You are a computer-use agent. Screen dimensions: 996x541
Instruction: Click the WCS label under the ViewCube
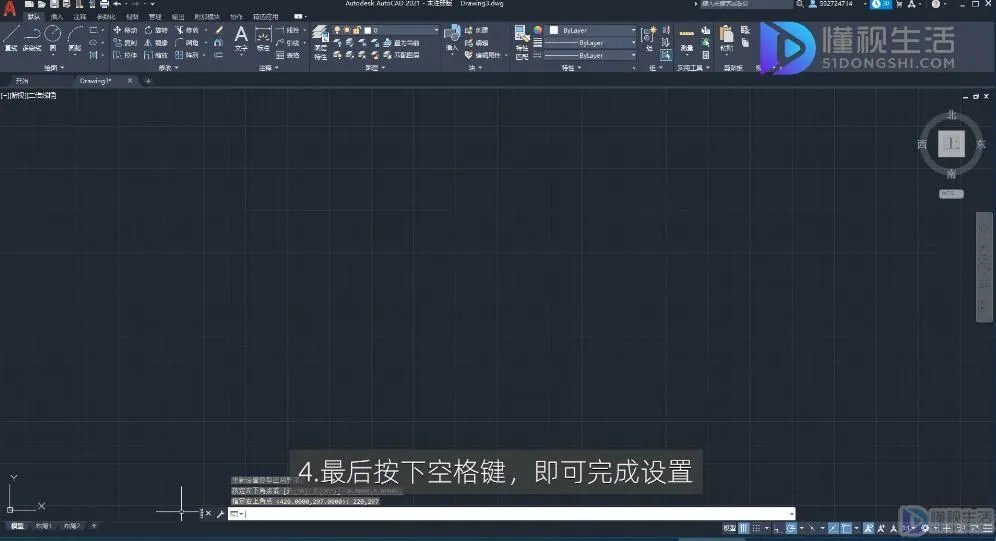[x=951, y=194]
